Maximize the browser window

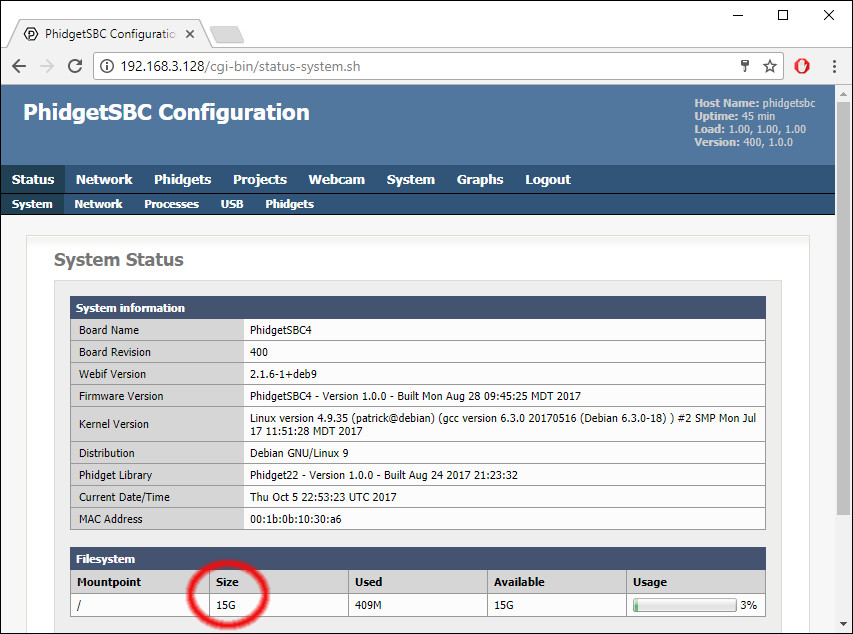[783, 15]
